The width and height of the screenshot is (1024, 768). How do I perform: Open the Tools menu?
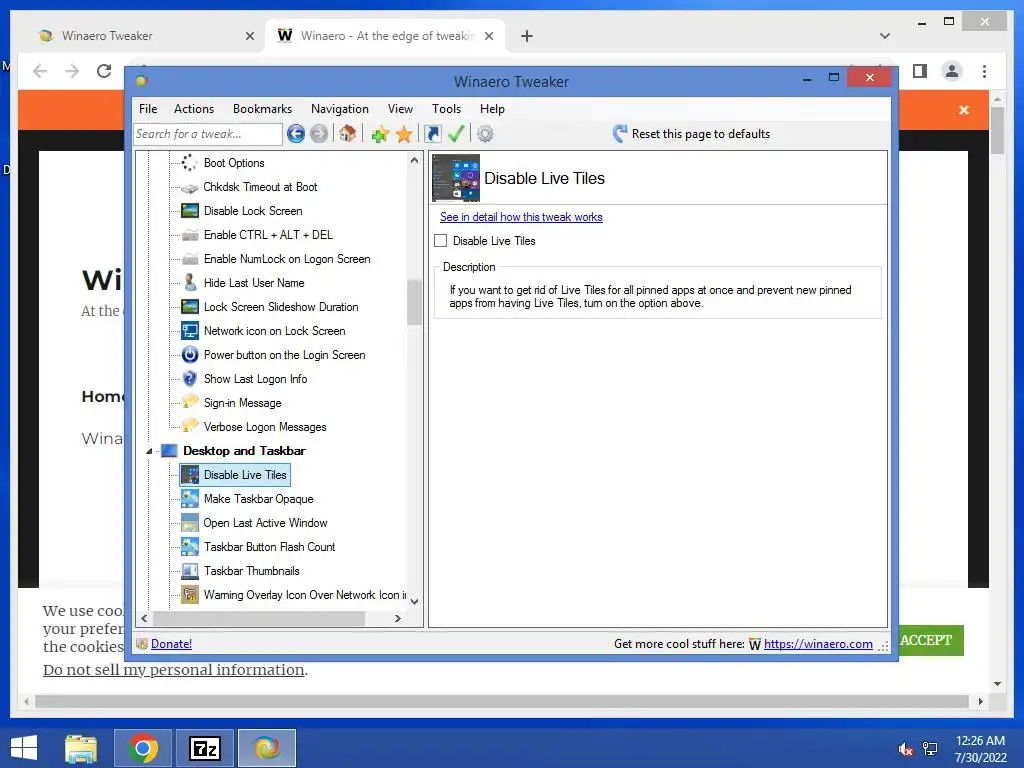click(x=446, y=109)
